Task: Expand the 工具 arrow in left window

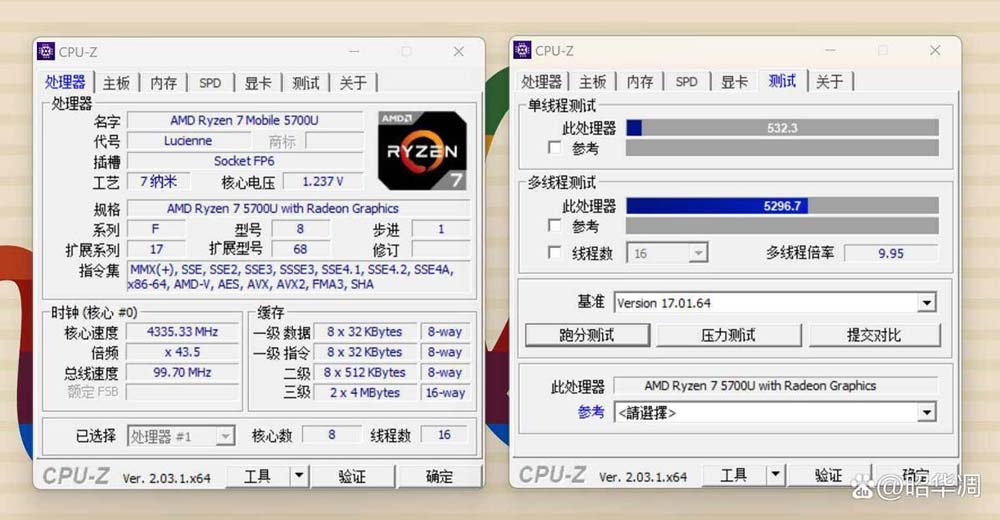Action: coord(299,477)
